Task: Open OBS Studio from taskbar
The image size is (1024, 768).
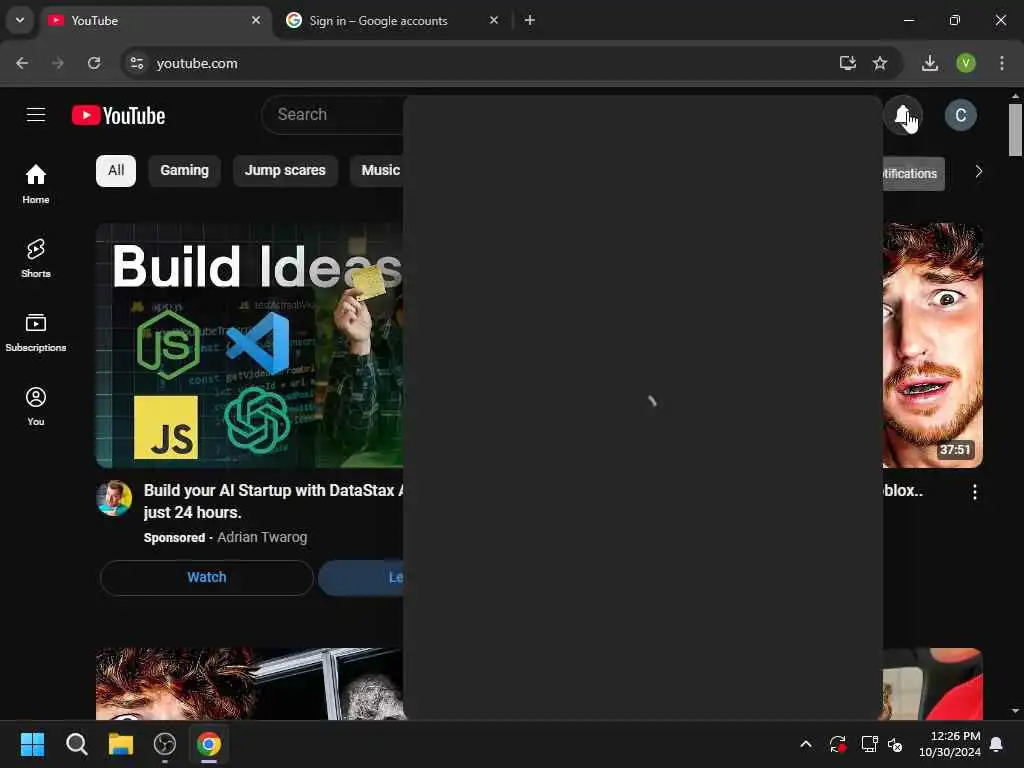Action: click(165, 744)
